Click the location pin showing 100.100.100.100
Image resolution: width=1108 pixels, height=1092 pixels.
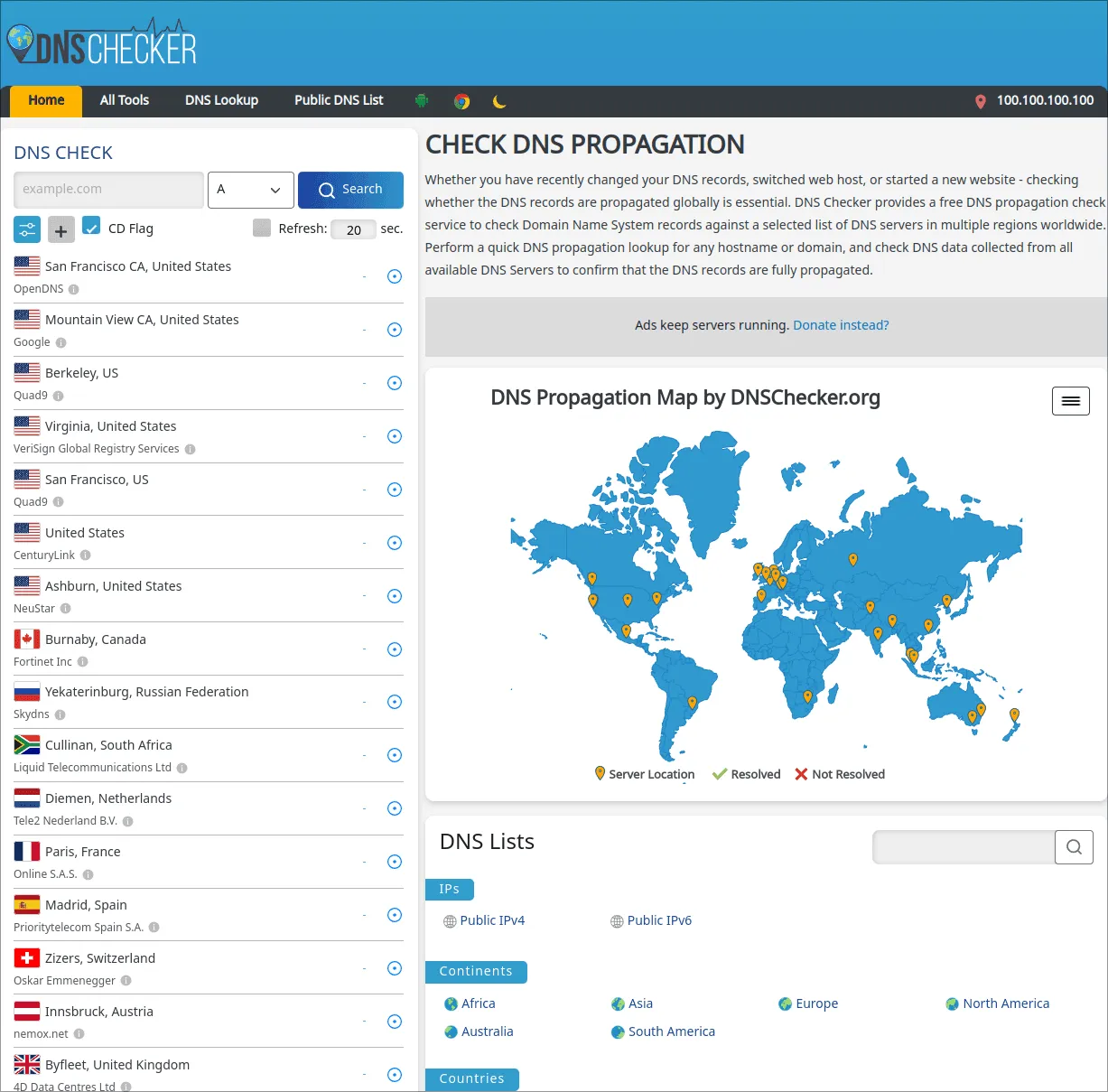click(x=980, y=101)
